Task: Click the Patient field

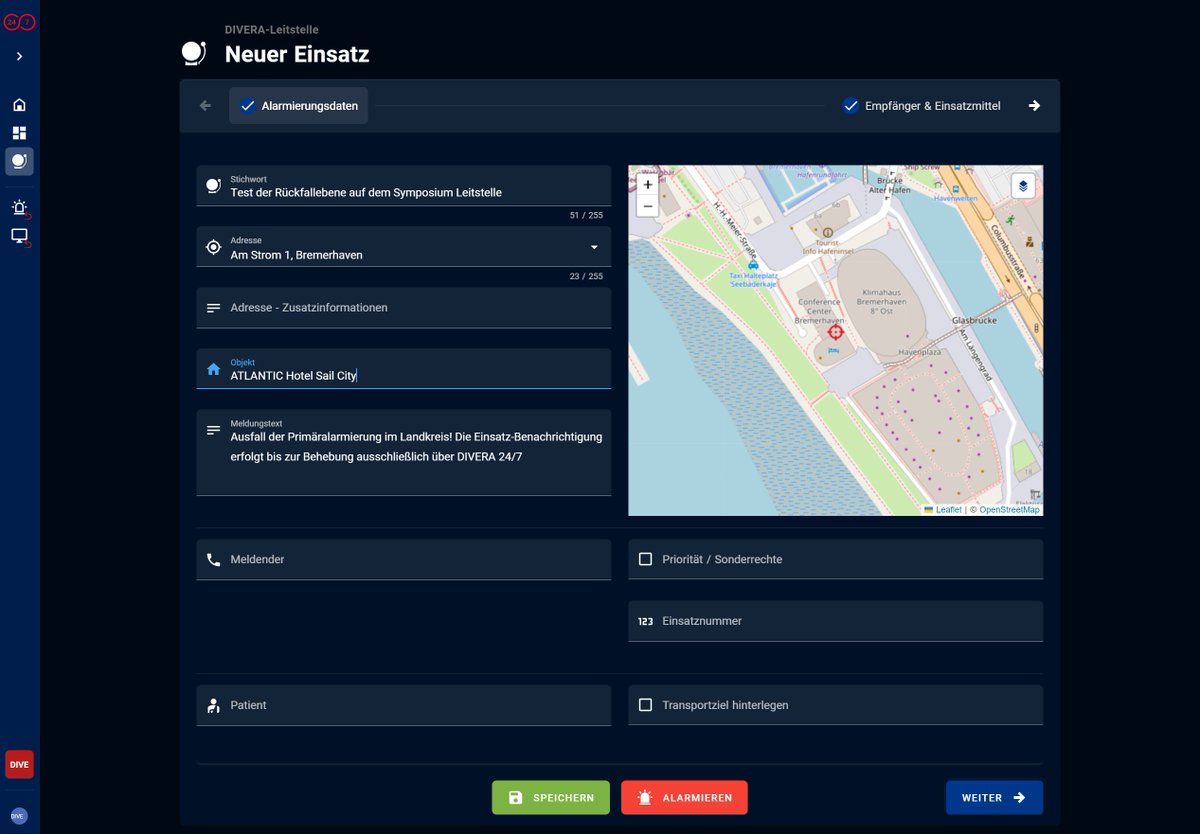Action: click(403, 705)
